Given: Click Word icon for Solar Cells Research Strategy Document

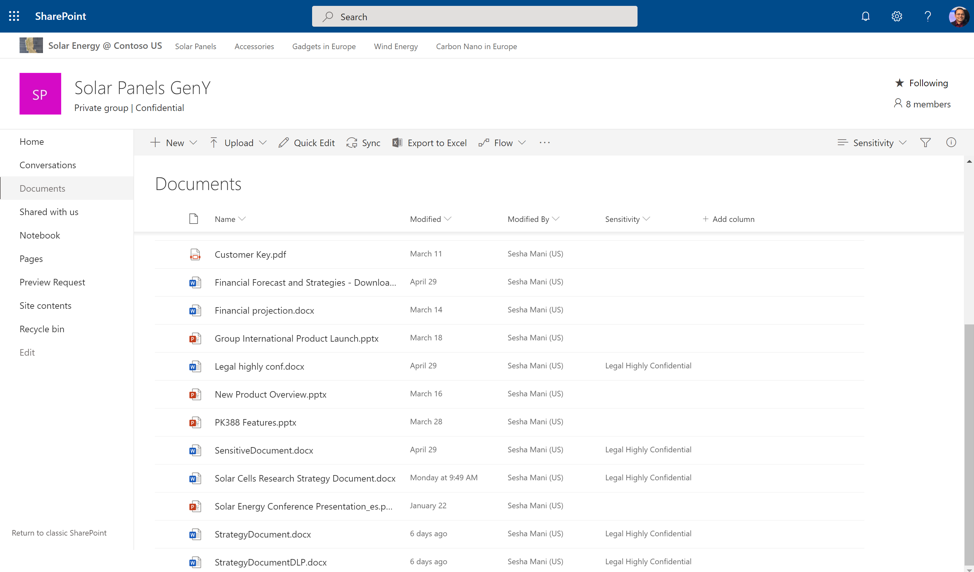Looking at the screenshot, I should pyautogui.click(x=195, y=478).
